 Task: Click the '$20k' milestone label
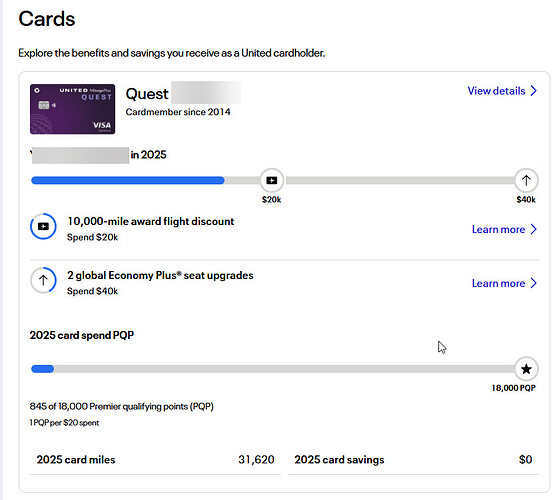point(271,200)
